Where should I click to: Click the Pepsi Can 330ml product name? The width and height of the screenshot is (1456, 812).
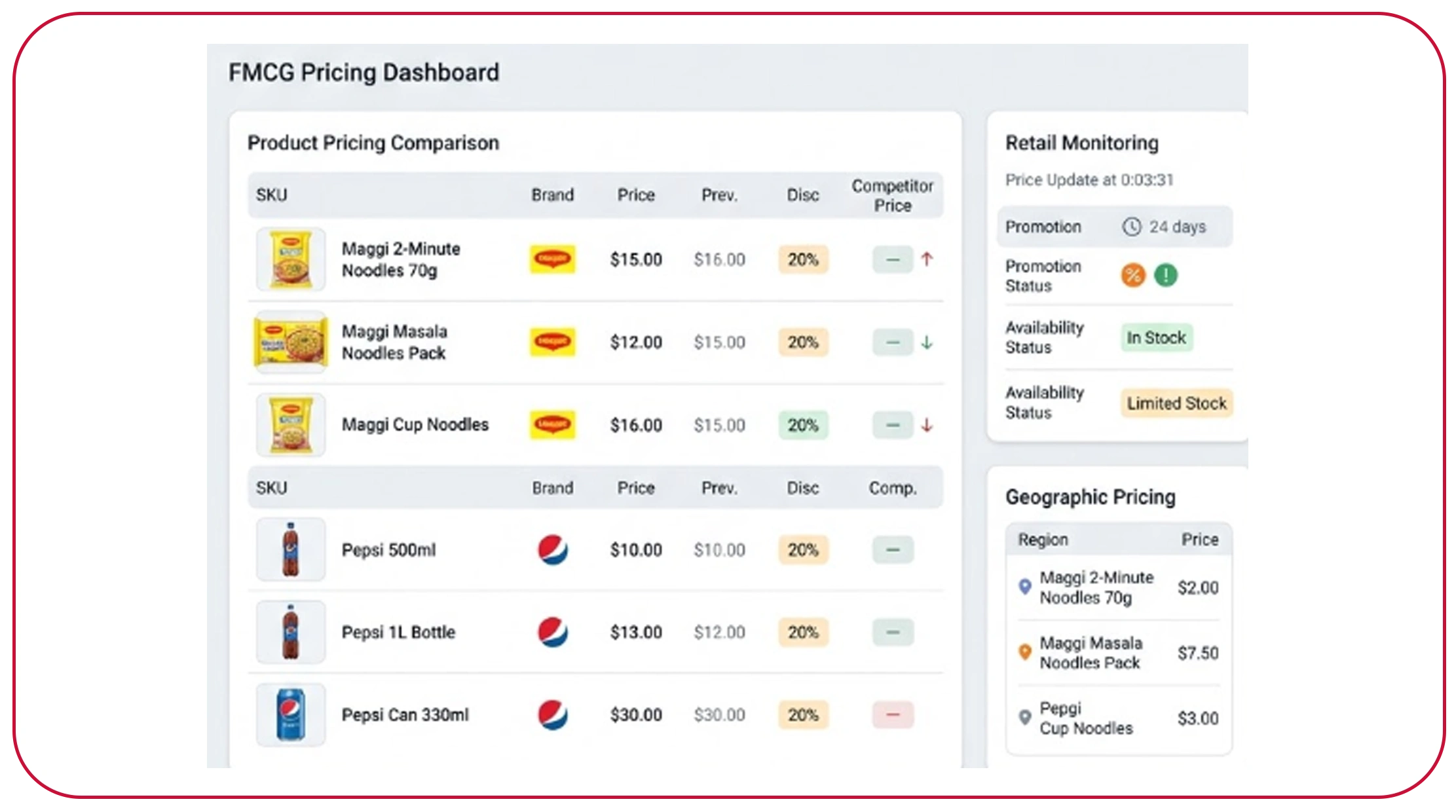coord(405,714)
